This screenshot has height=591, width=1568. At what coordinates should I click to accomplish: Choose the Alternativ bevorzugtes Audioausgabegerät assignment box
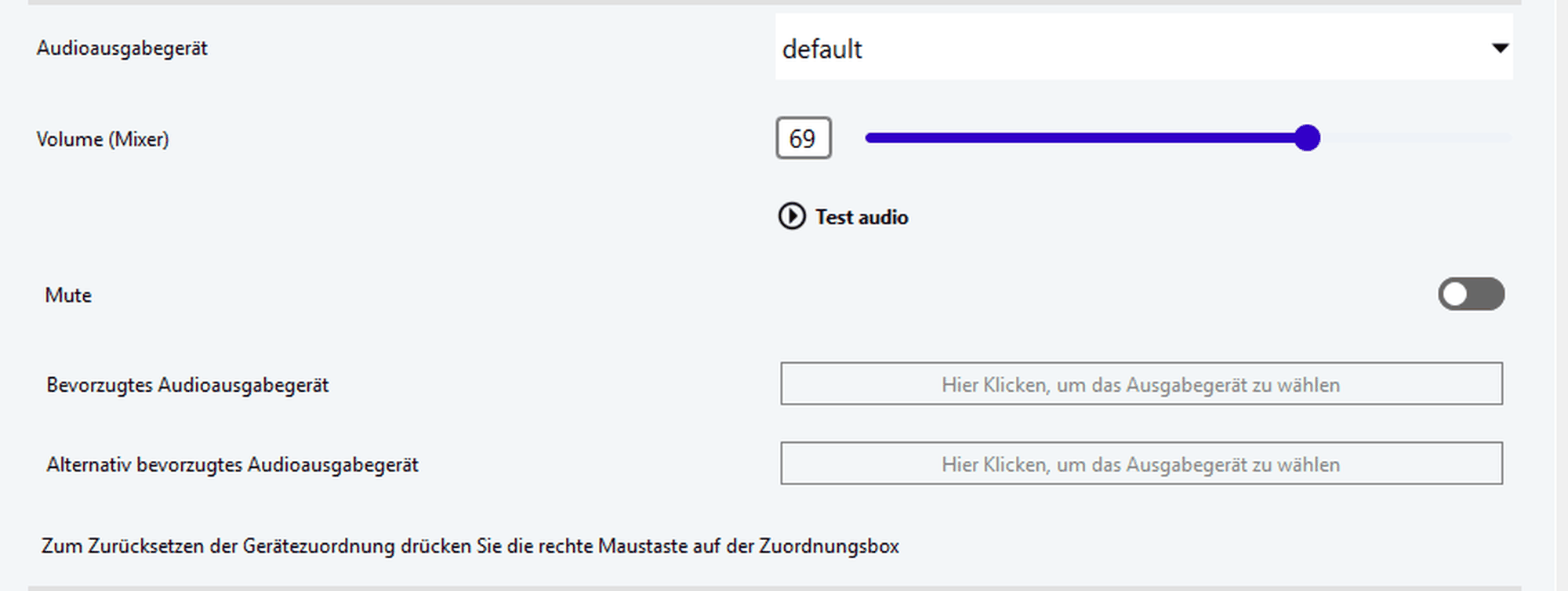(1141, 463)
